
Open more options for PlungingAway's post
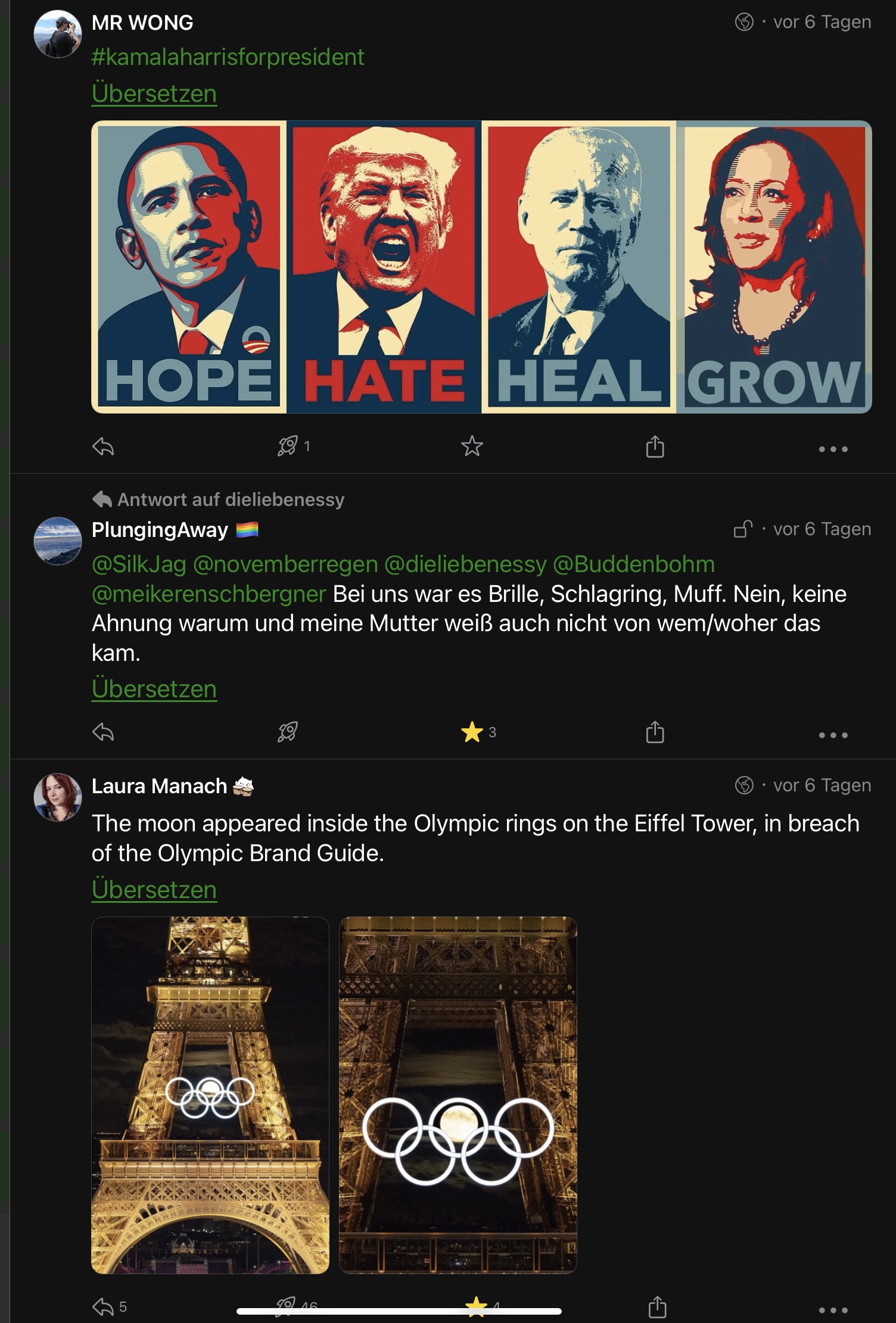(x=833, y=735)
